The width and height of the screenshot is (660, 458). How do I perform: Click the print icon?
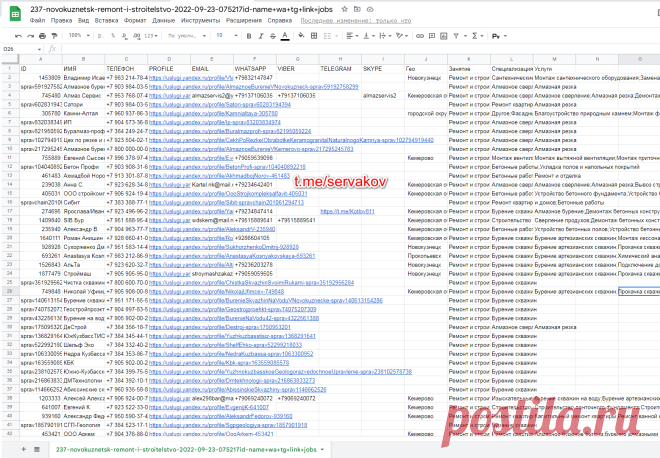(42, 36)
